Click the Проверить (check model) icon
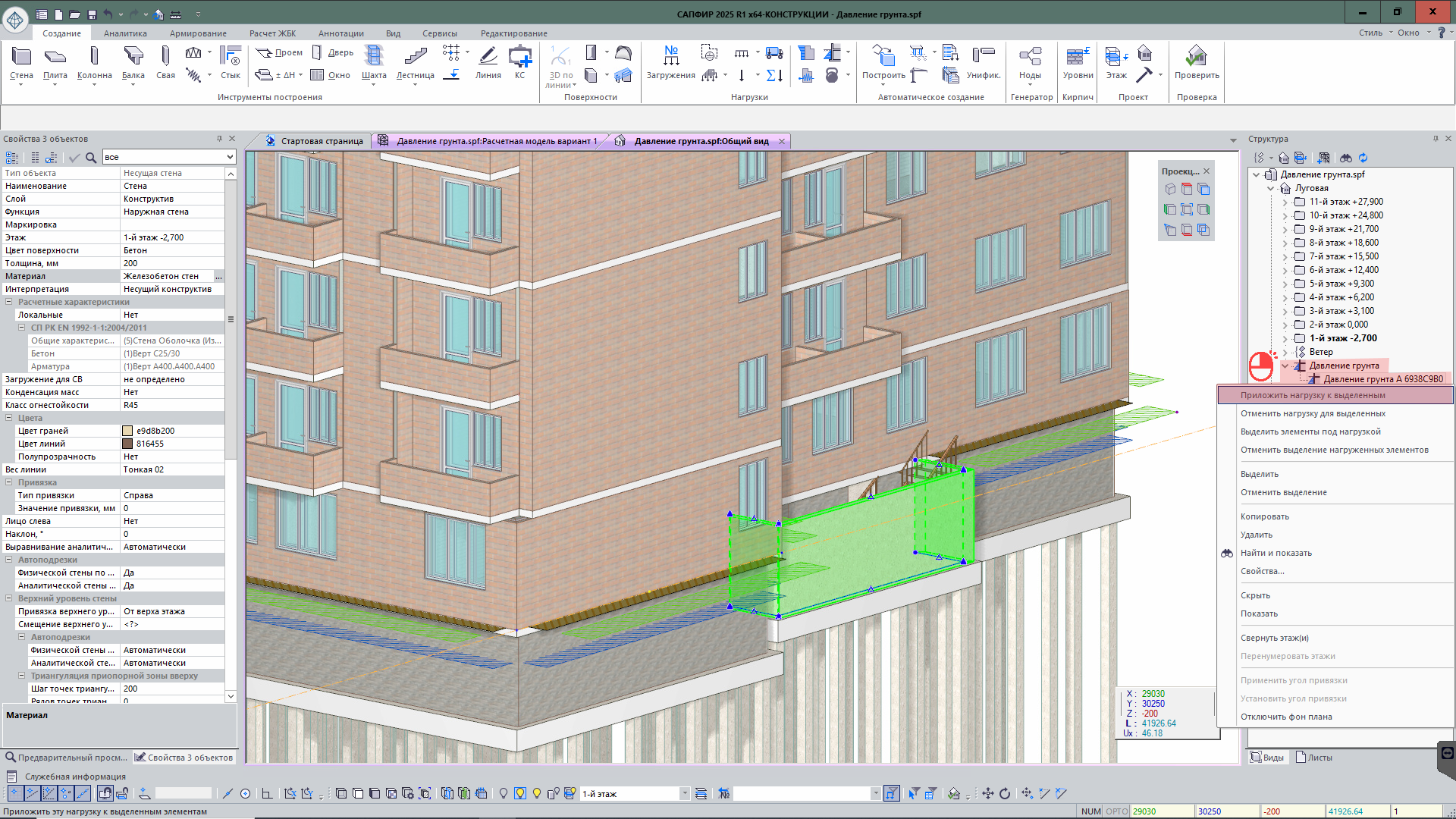1456x819 pixels. coord(1196,56)
